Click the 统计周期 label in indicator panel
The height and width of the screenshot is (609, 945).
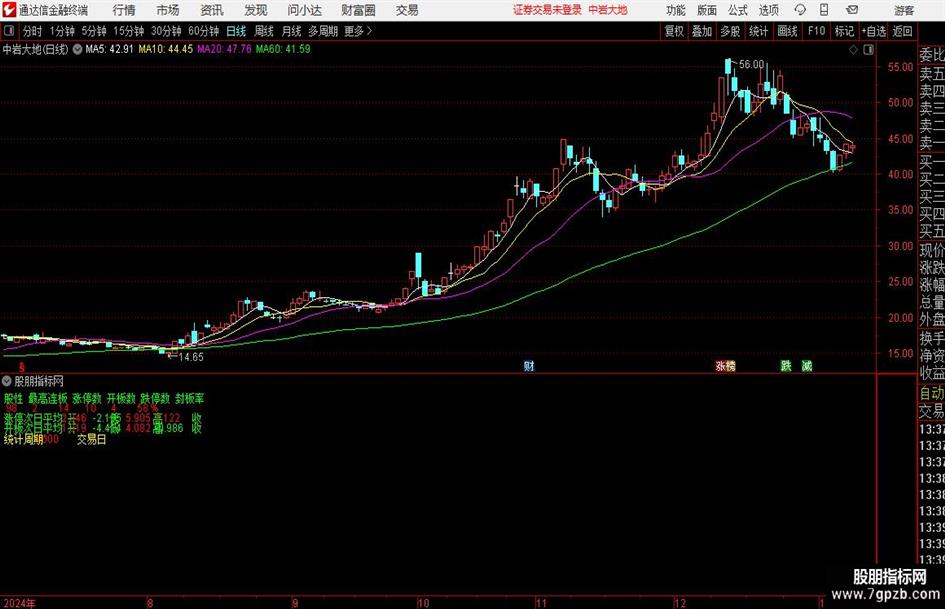point(23,440)
